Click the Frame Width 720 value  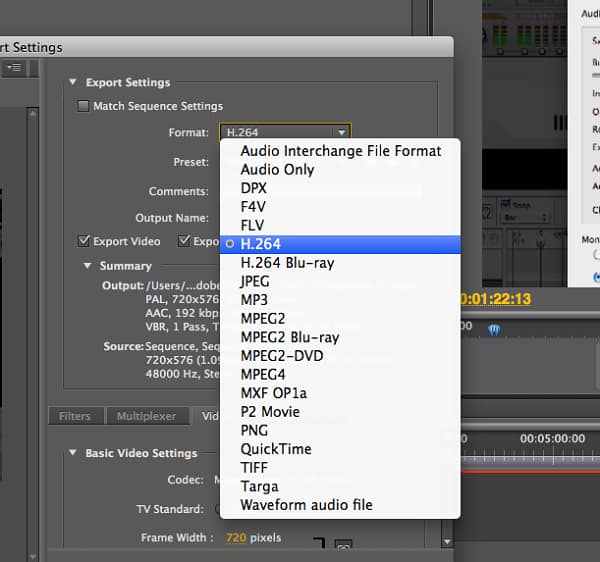pyautogui.click(x=236, y=538)
